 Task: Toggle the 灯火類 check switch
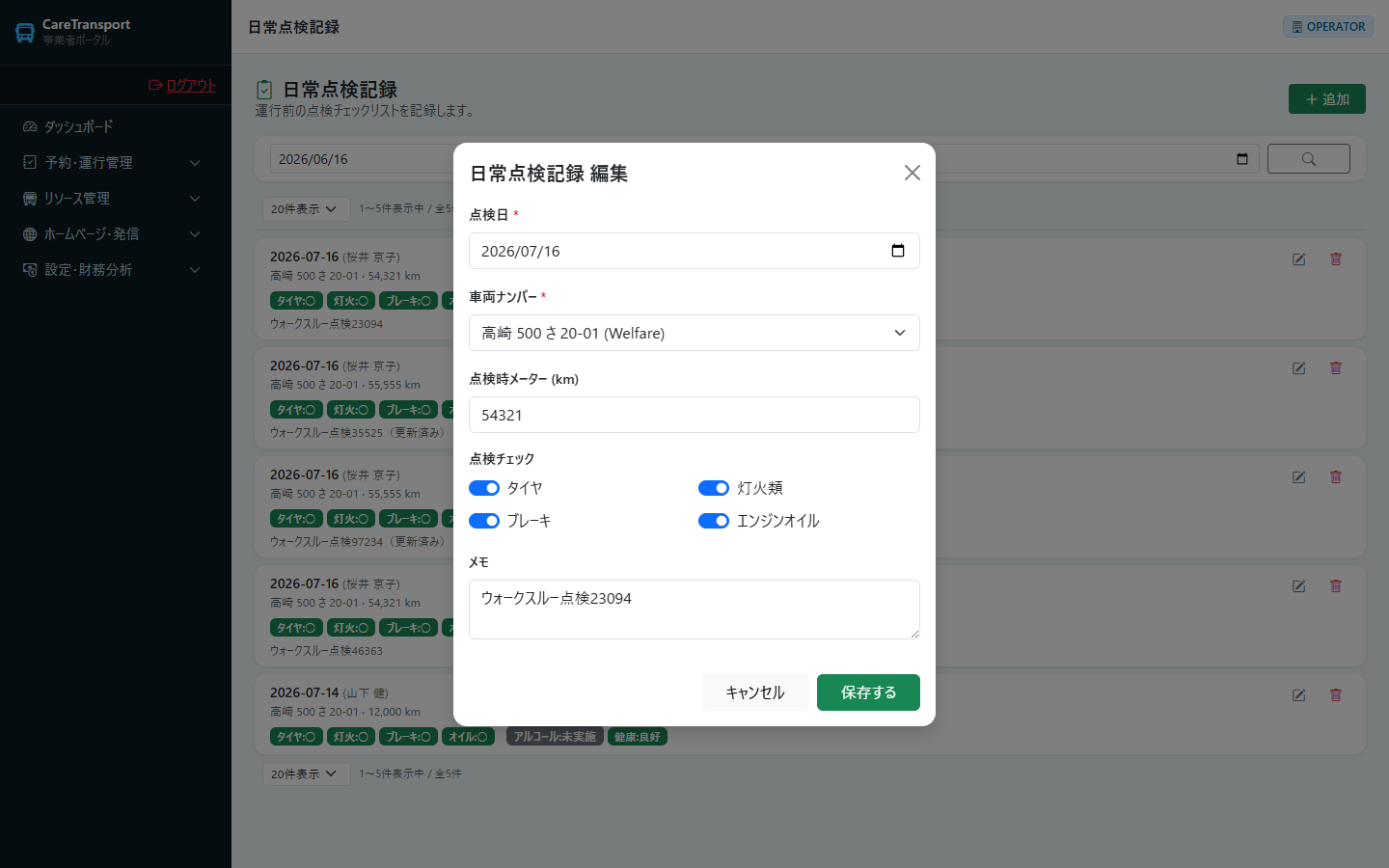tap(714, 488)
